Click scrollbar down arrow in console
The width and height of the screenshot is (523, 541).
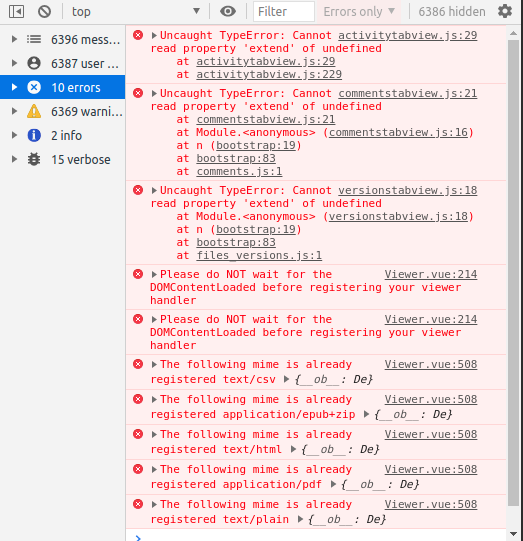pyautogui.click(x=513, y=534)
